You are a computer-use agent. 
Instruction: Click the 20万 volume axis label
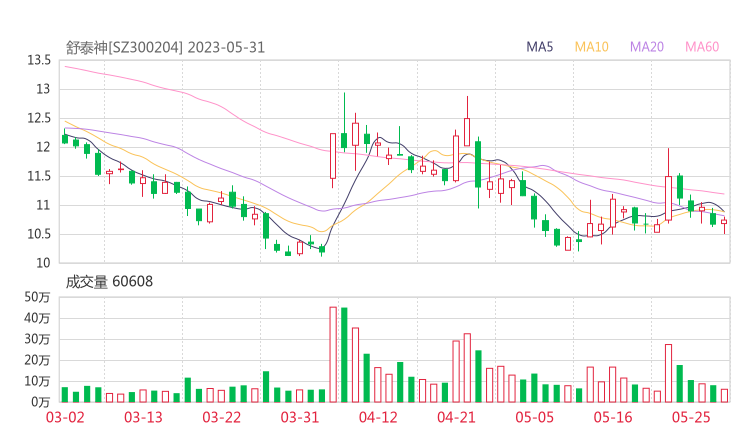pos(37,360)
